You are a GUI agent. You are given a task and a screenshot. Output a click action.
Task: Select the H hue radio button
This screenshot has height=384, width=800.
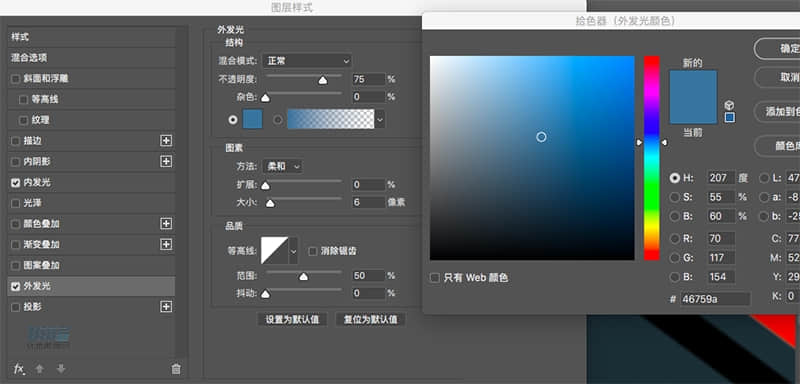675,178
